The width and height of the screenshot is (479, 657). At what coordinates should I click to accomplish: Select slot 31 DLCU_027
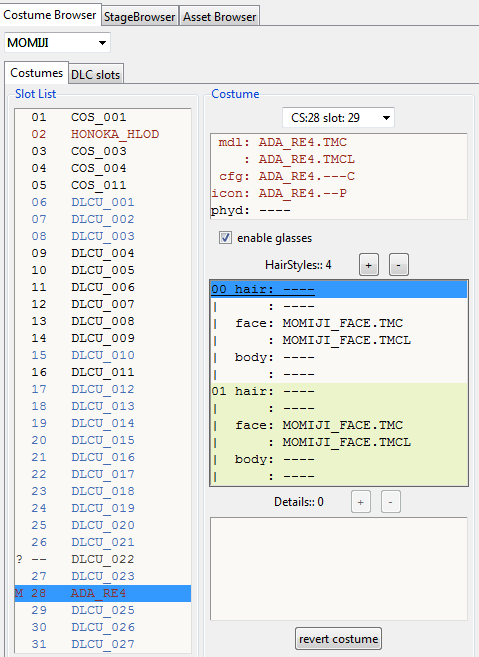(x=103, y=644)
